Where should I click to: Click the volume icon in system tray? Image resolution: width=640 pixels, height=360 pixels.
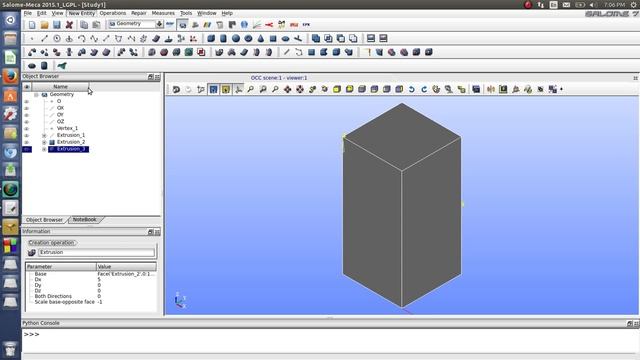[x=592, y=4]
